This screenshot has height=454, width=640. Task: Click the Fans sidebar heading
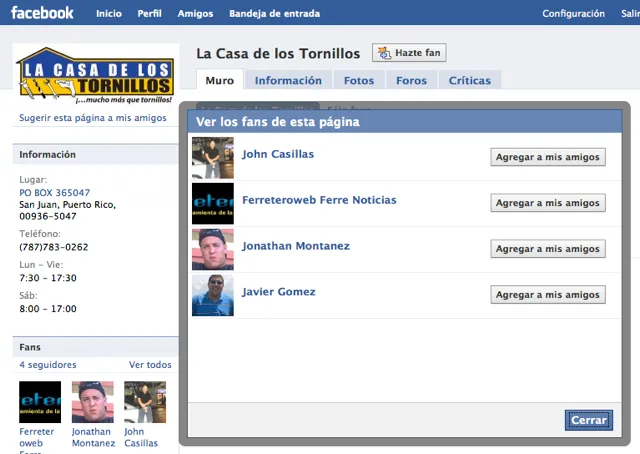(x=30, y=347)
